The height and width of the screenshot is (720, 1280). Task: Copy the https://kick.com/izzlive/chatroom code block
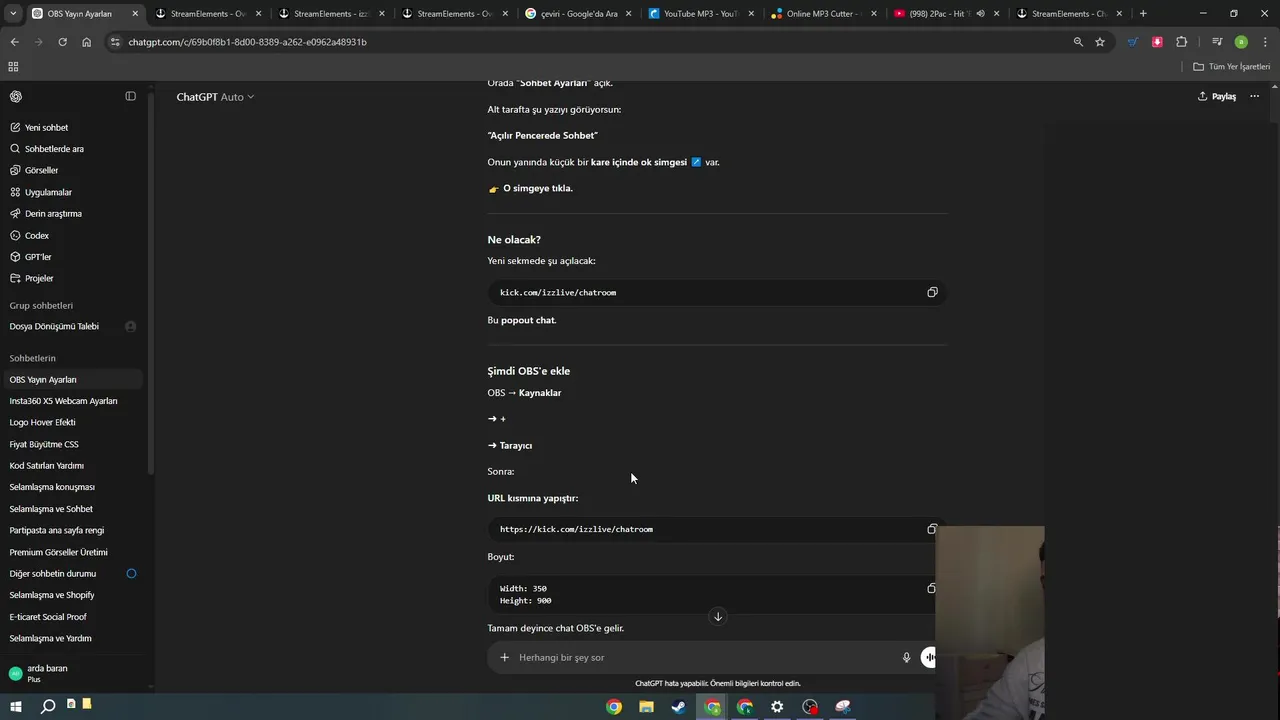pyautogui.click(x=932, y=529)
